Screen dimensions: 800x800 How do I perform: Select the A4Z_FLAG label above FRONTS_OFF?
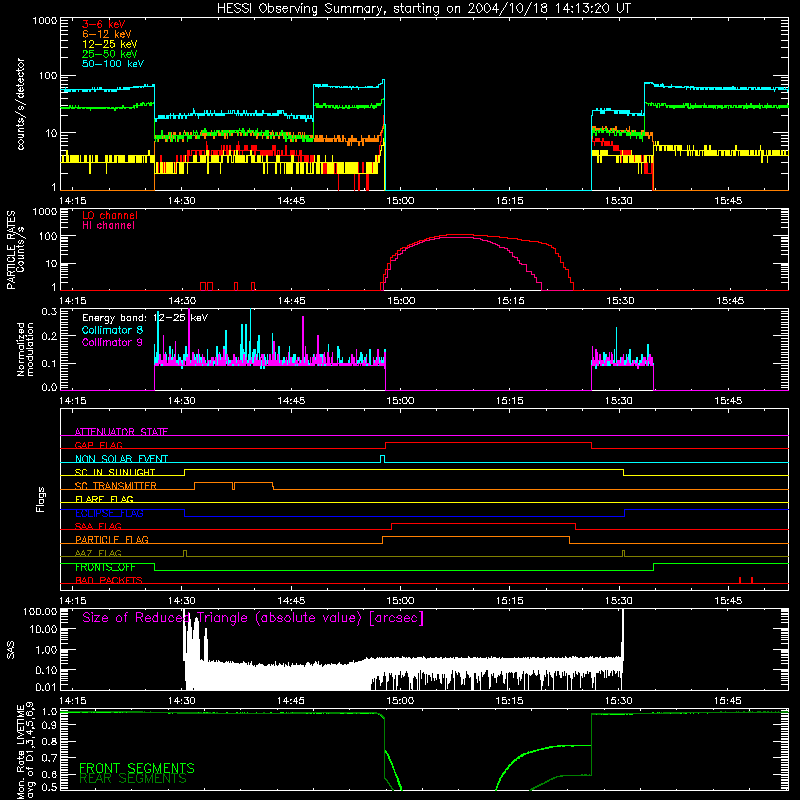click(98, 553)
